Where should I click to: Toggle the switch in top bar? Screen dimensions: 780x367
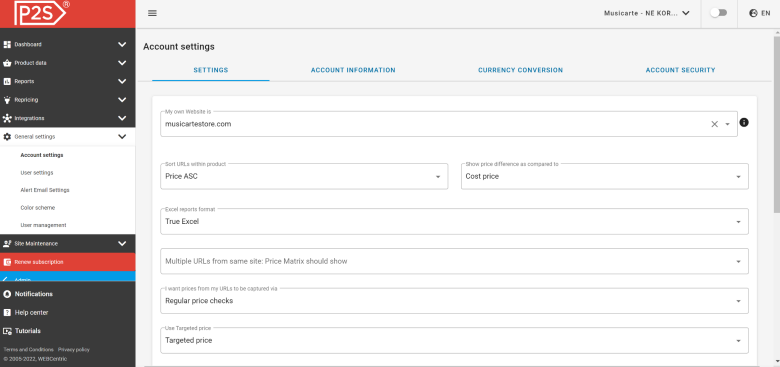point(718,13)
